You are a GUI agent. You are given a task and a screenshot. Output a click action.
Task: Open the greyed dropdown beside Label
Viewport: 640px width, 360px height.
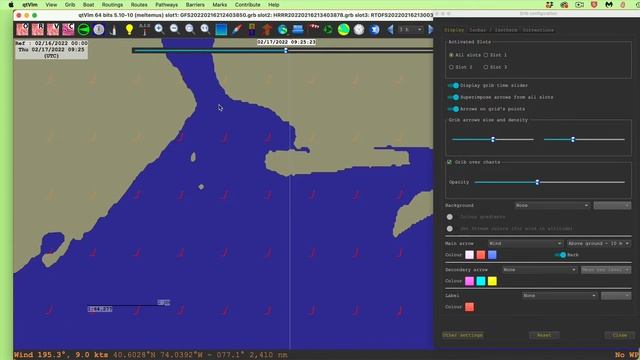[616, 296]
